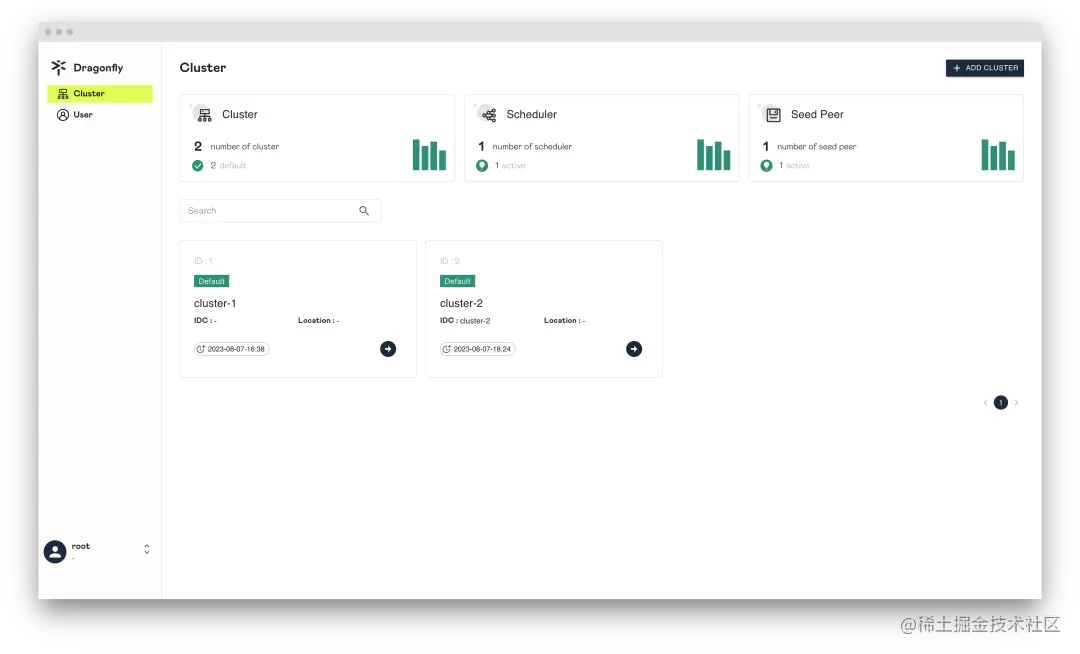Click the cluster-2 name text

(x=461, y=304)
